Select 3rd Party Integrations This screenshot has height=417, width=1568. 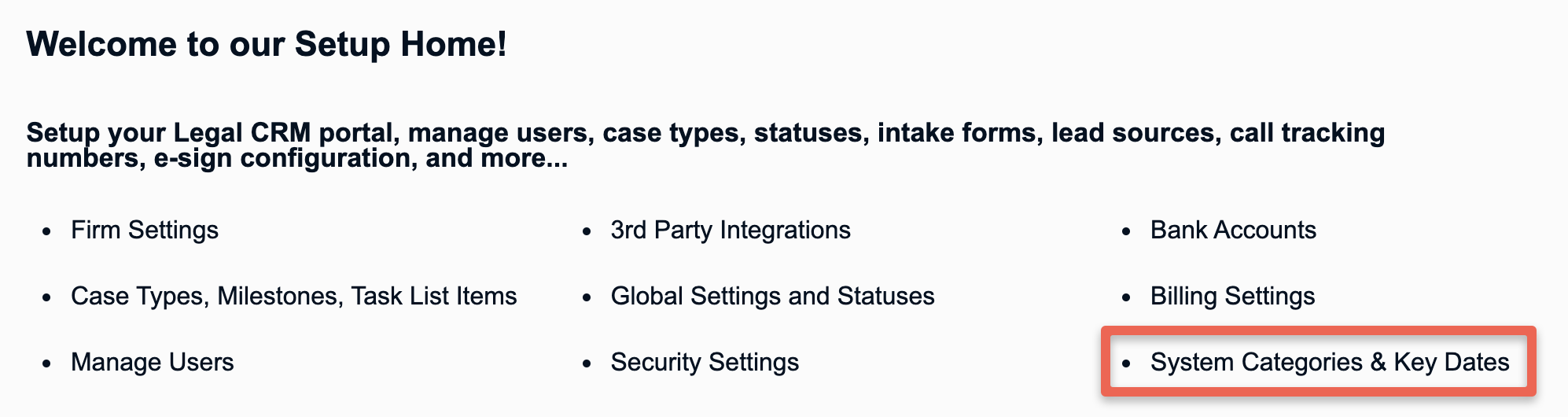(x=731, y=230)
